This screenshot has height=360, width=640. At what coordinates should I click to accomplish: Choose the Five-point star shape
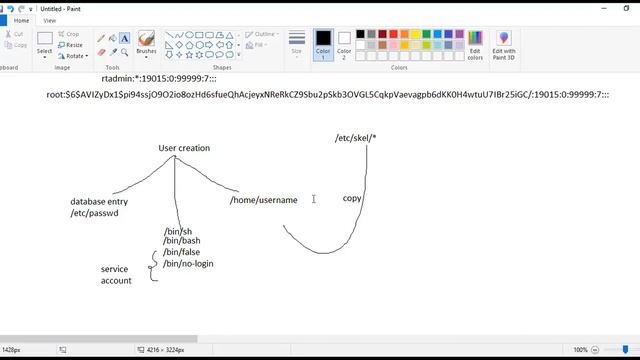pos(189,55)
